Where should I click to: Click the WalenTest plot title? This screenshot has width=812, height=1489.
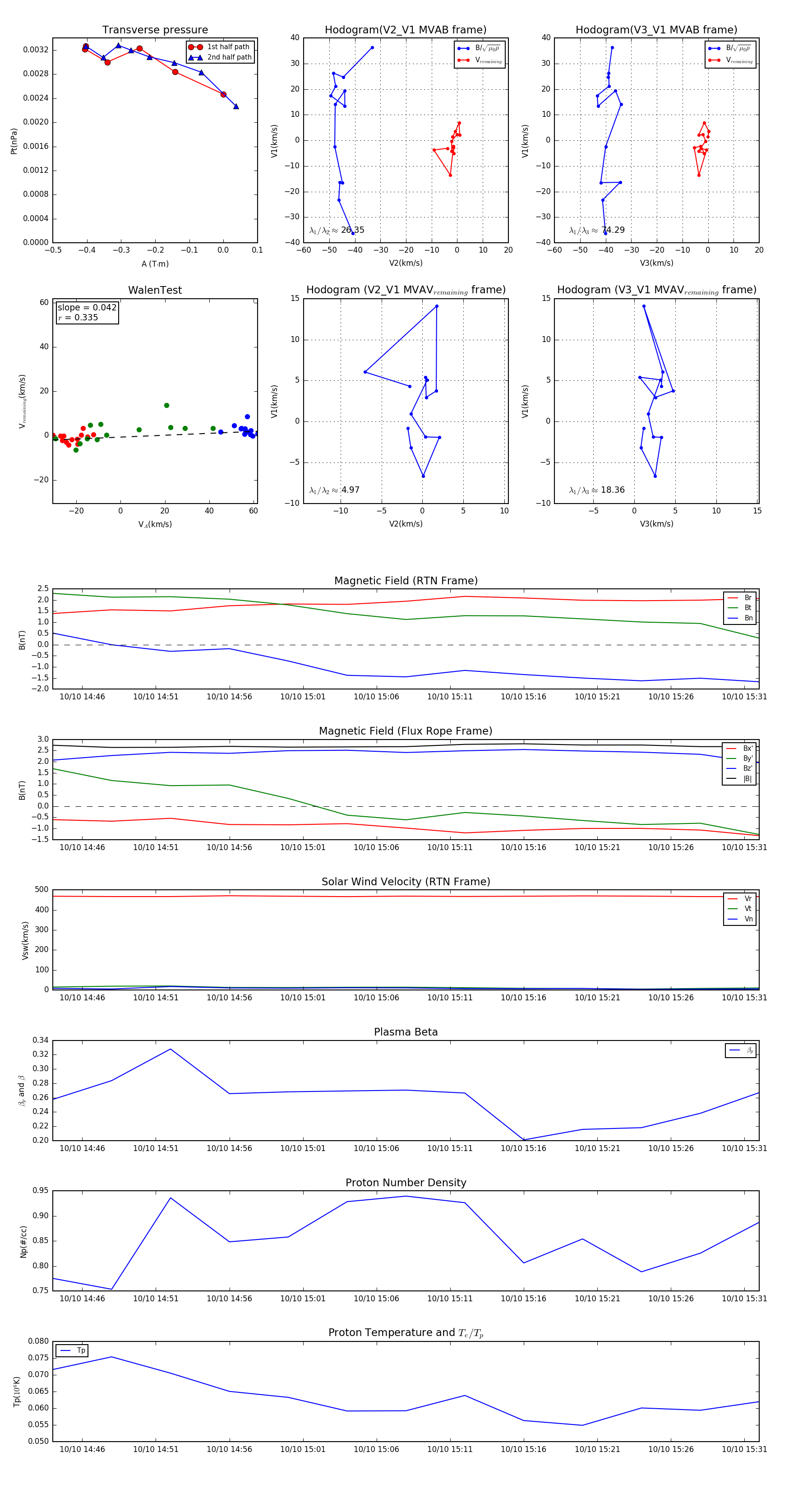(x=155, y=290)
